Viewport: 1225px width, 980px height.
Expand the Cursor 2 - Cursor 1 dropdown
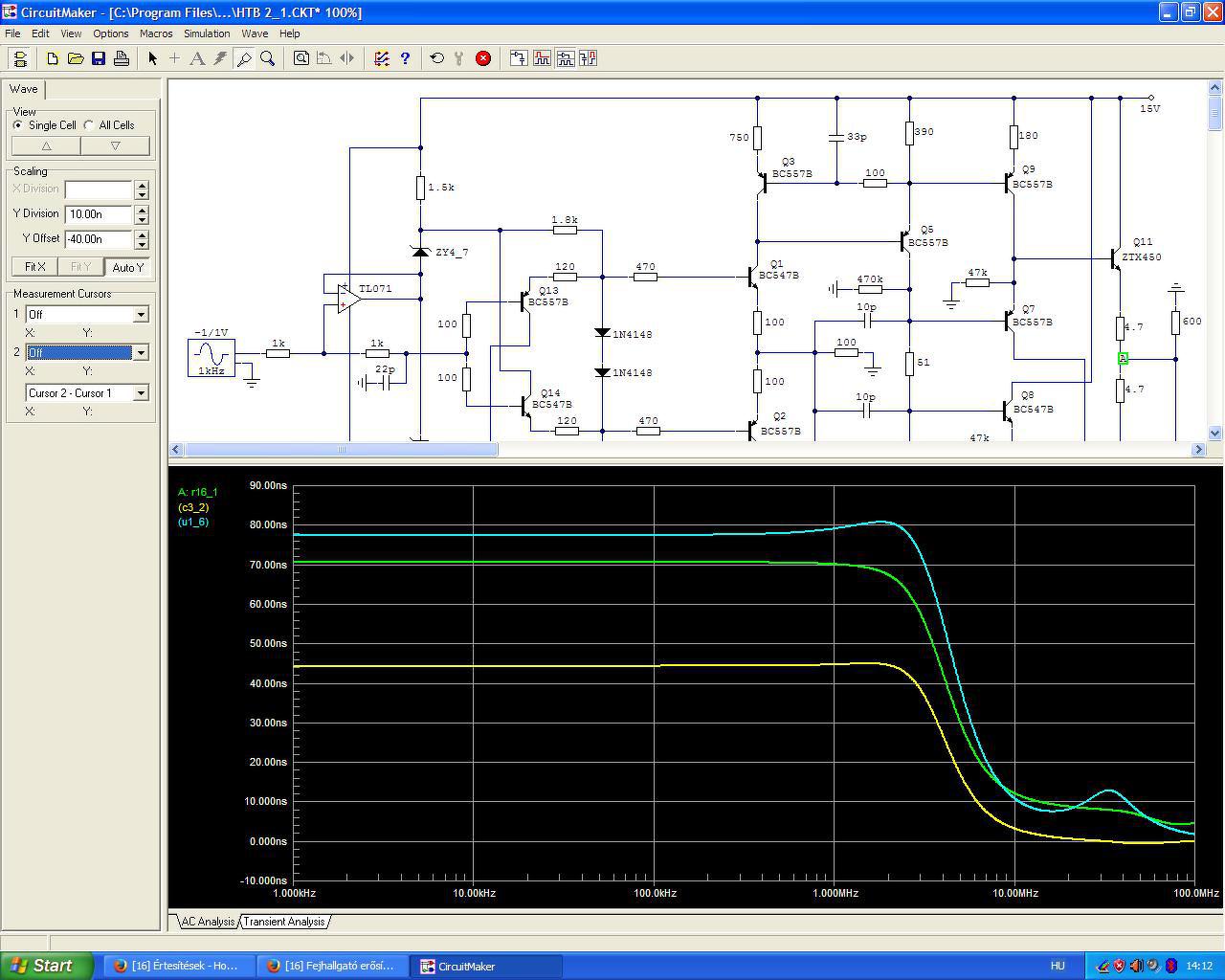click(141, 393)
